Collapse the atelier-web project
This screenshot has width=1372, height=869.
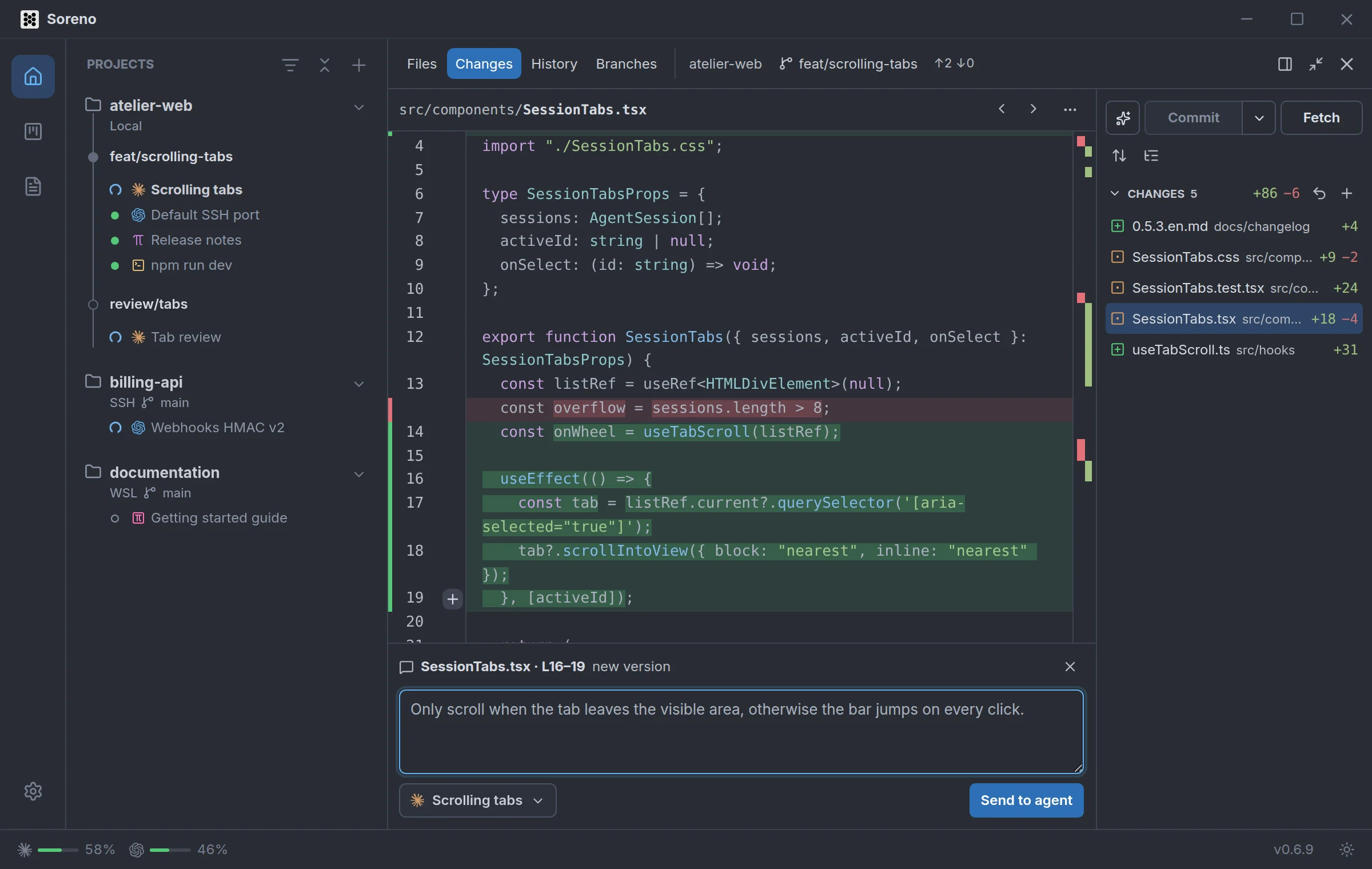[x=359, y=107]
